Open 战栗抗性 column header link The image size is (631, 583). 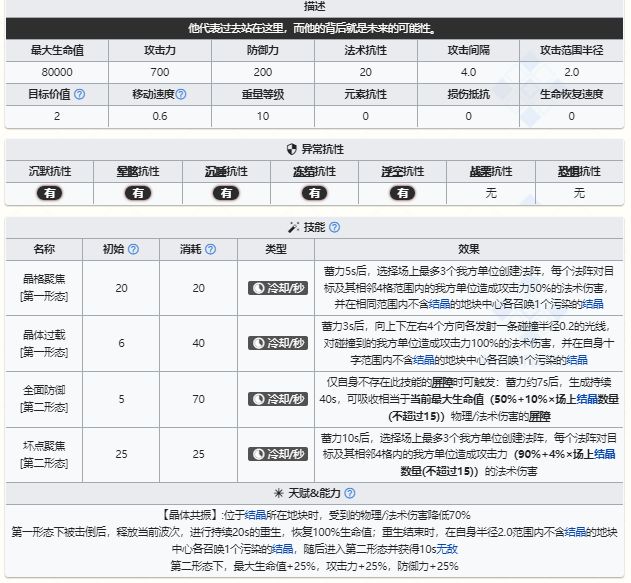[x=491, y=171]
